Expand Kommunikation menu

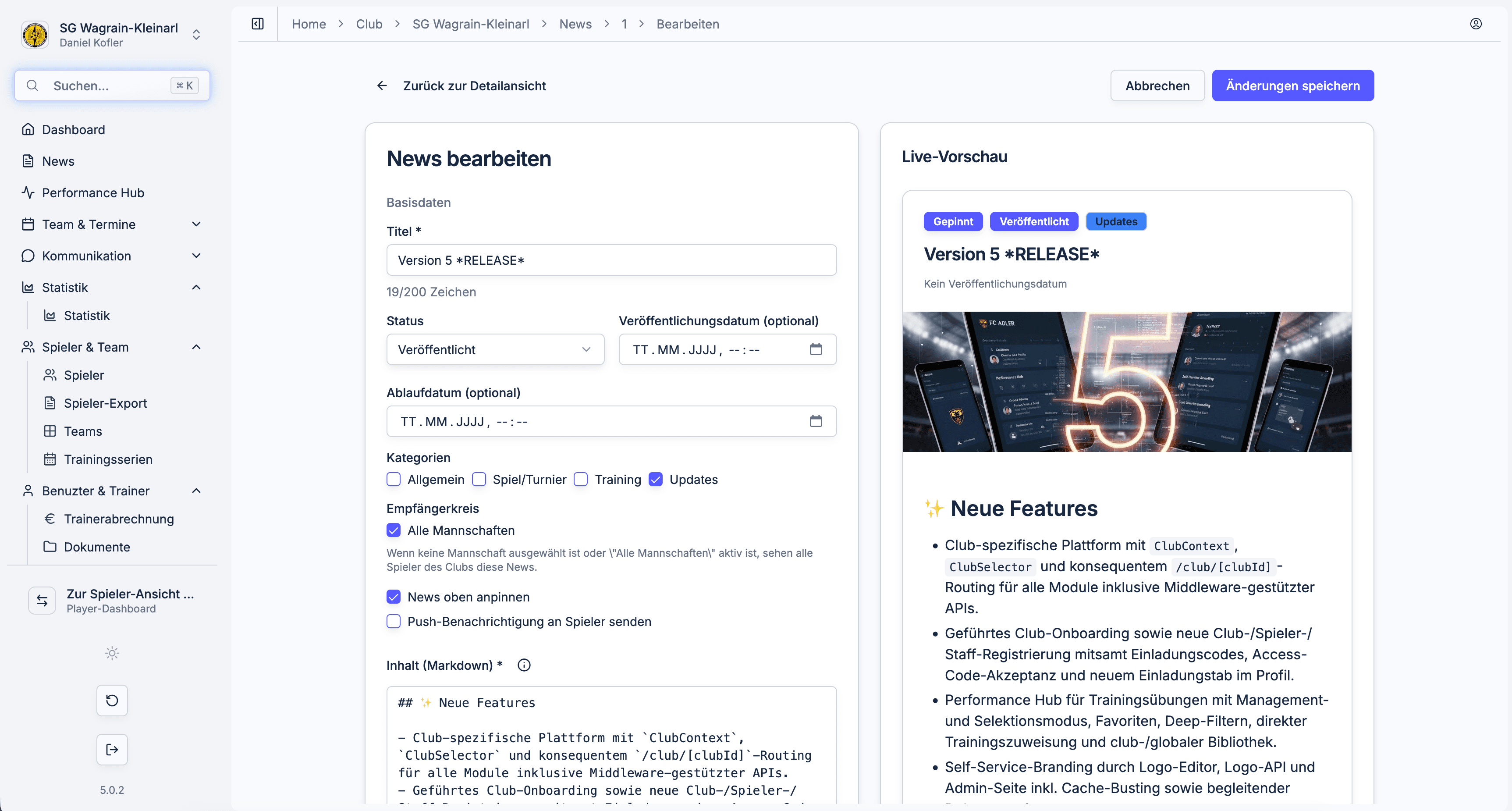click(112, 256)
